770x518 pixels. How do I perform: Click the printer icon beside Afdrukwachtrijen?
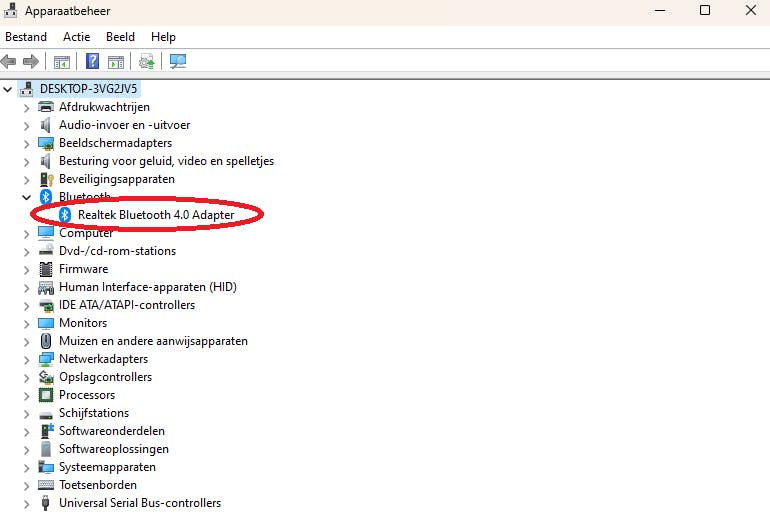(x=46, y=107)
